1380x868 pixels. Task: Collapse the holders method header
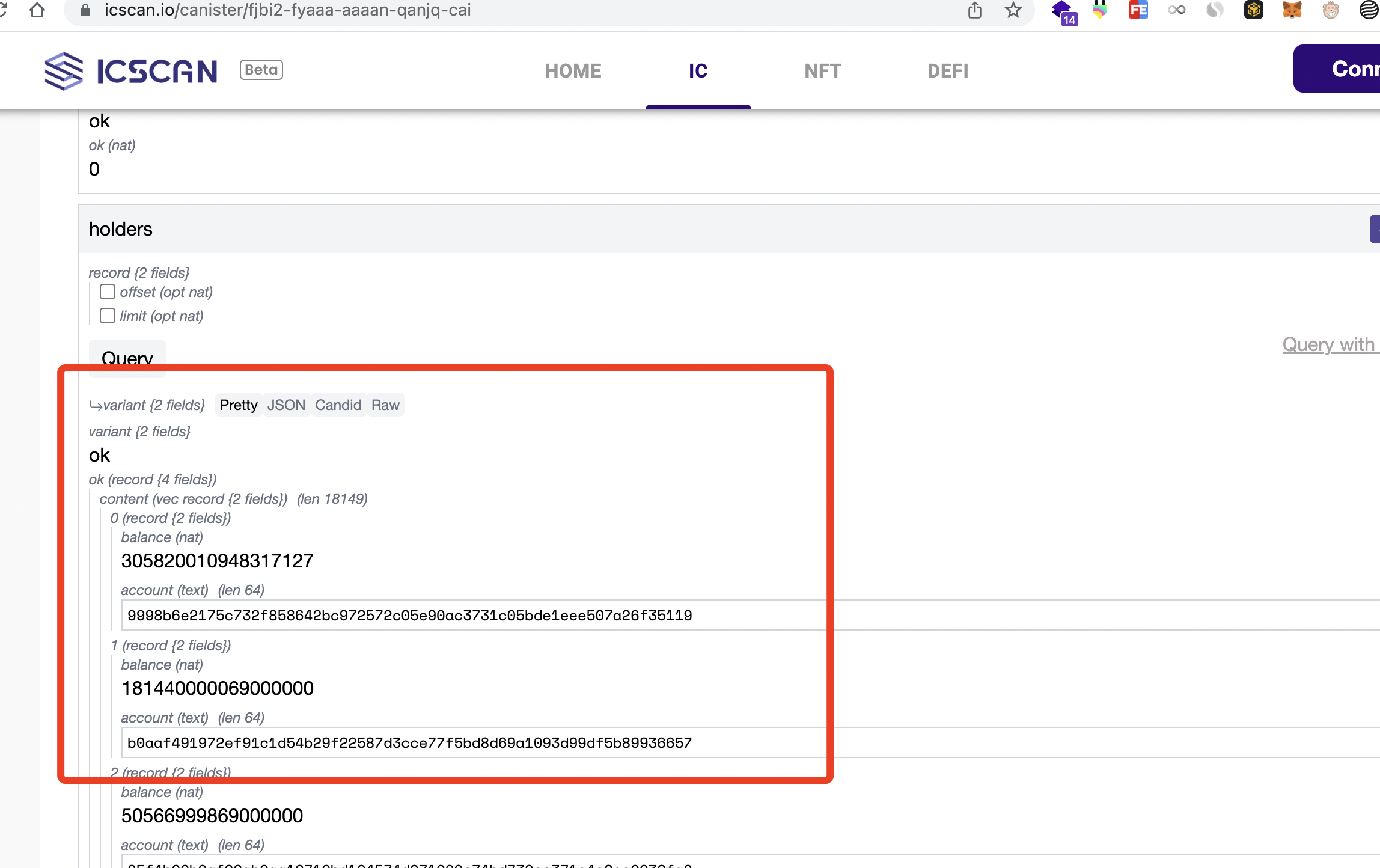(729, 229)
